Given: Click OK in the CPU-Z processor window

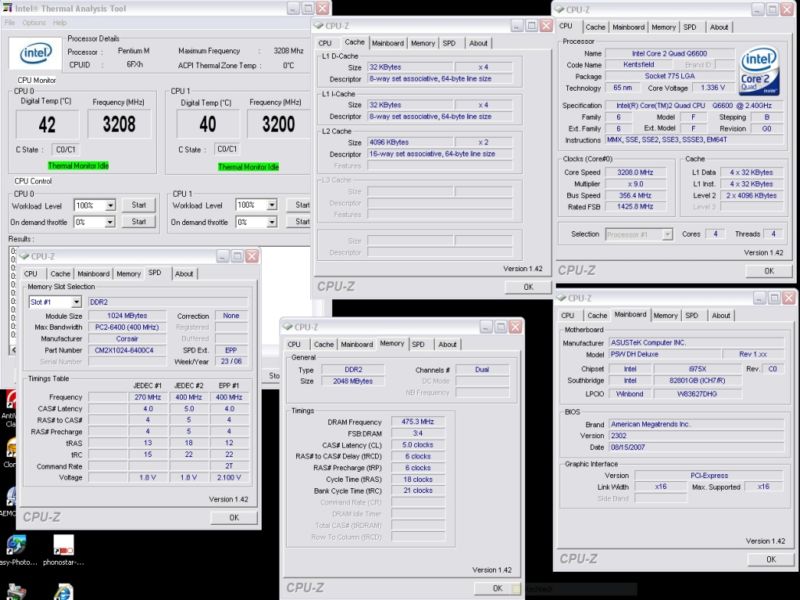Looking at the screenshot, I should [x=769, y=271].
